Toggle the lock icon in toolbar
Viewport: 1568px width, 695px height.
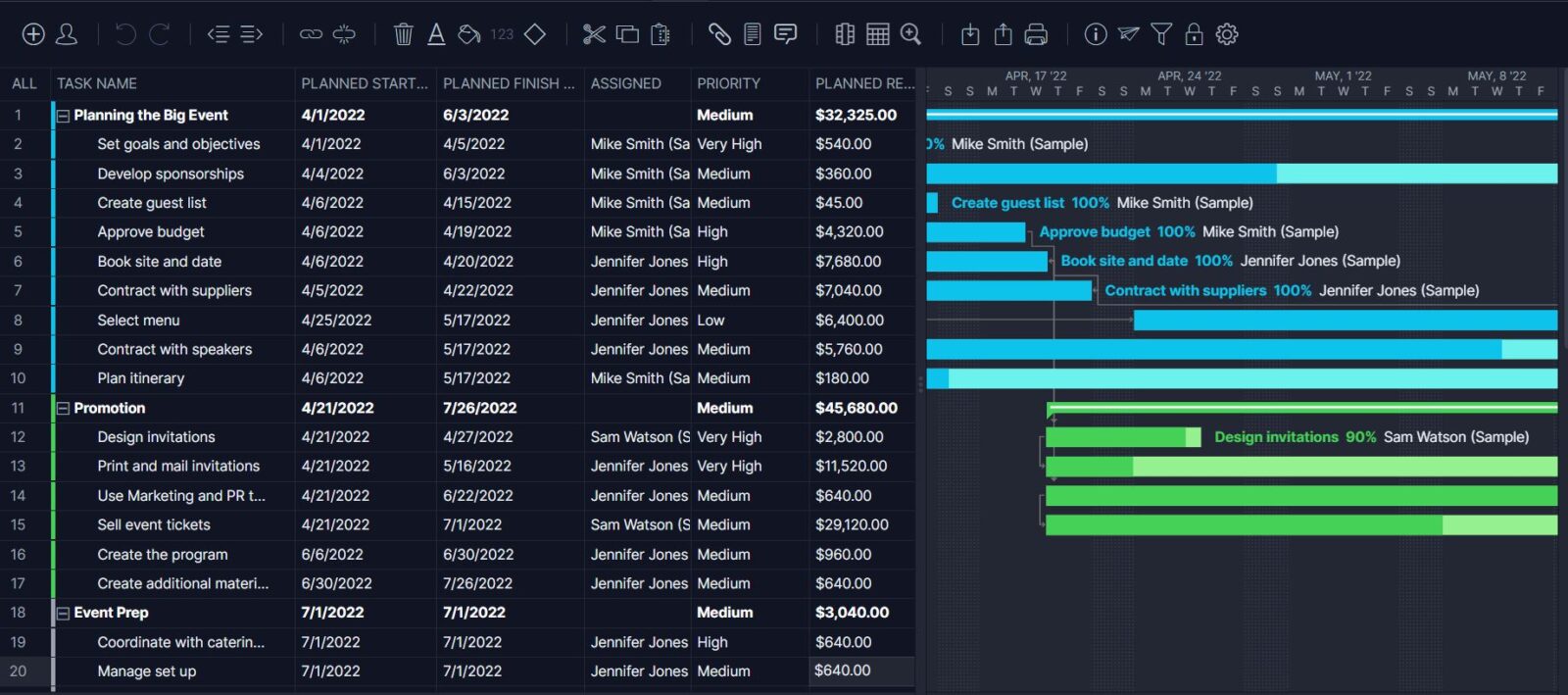pos(1194,34)
